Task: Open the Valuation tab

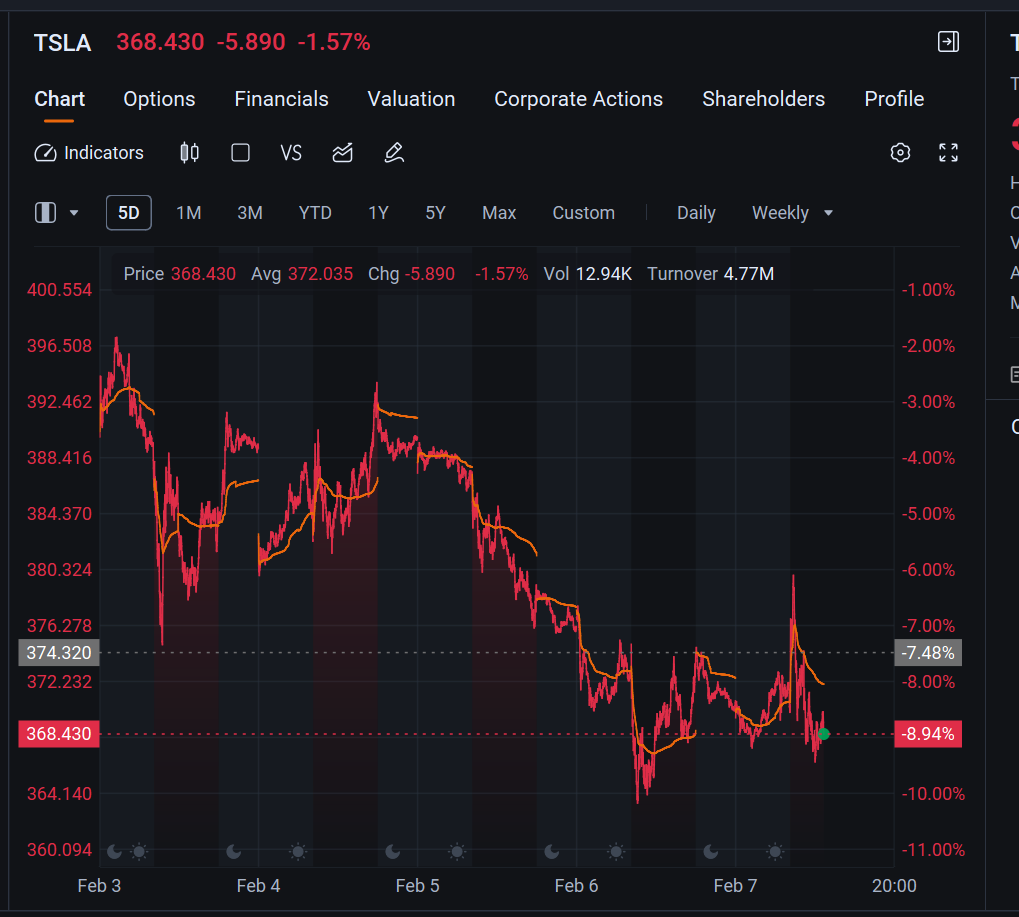Action: point(411,99)
